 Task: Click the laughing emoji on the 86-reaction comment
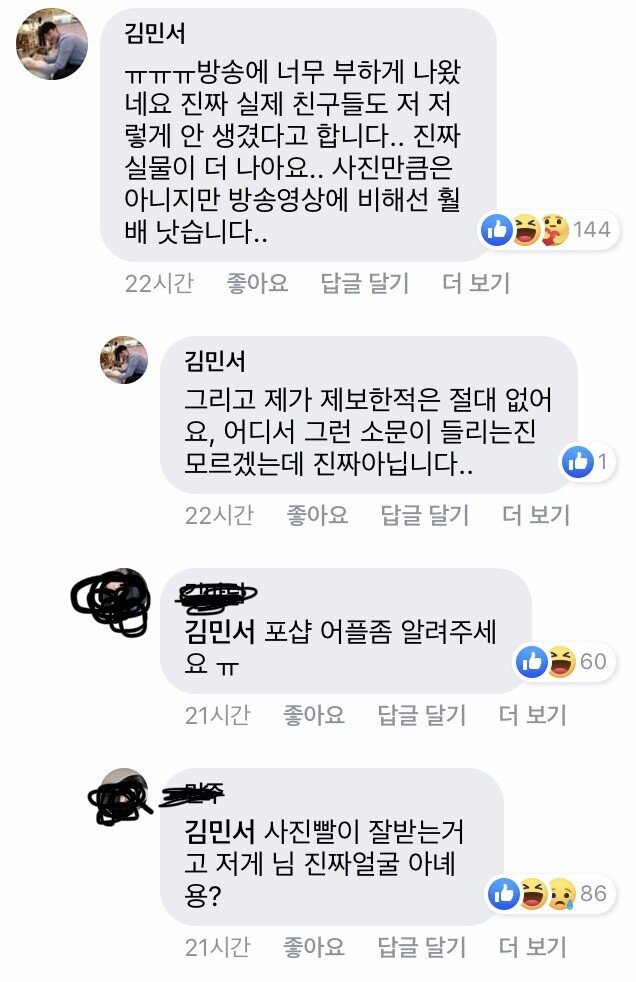[x=533, y=894]
